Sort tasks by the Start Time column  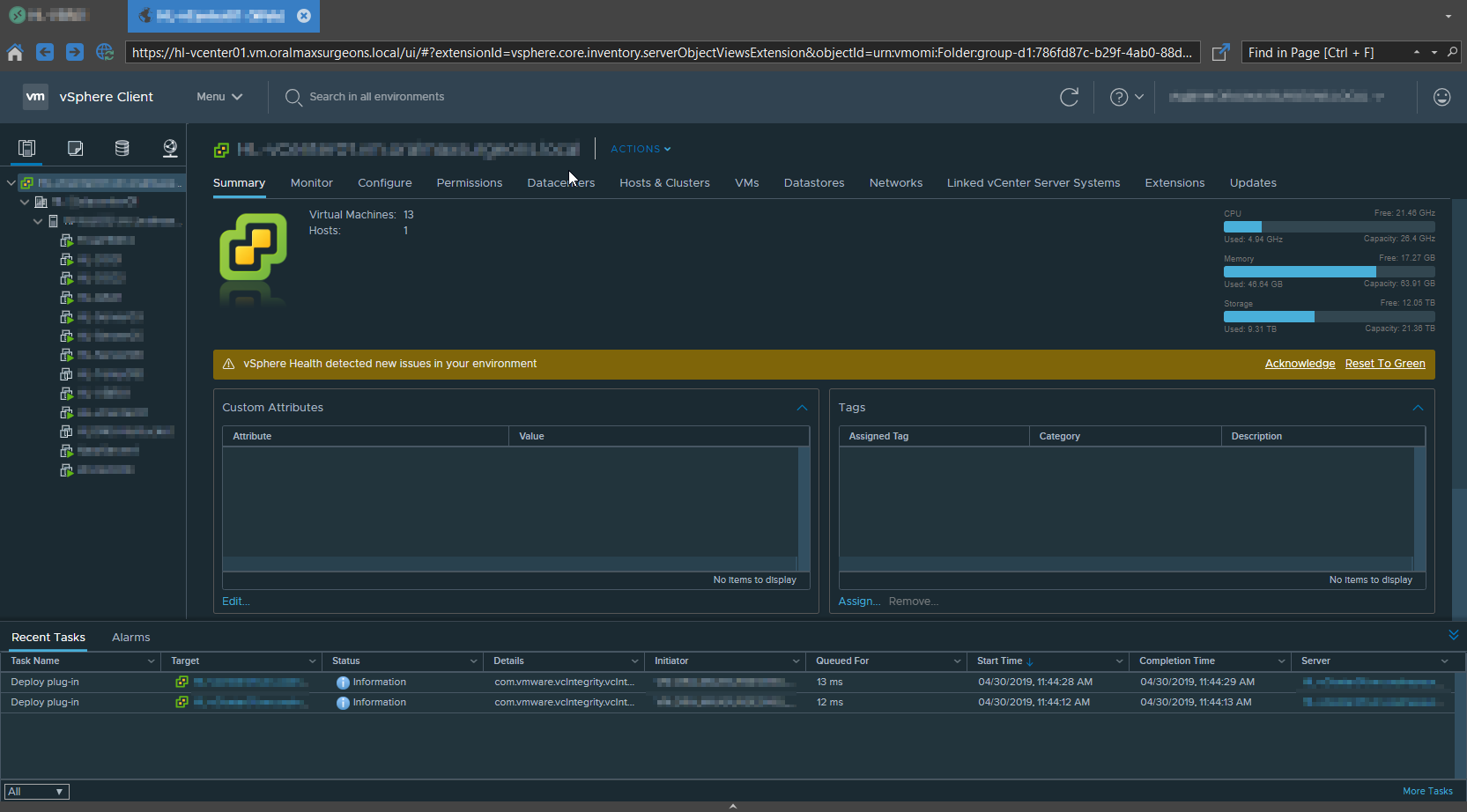coord(1000,661)
